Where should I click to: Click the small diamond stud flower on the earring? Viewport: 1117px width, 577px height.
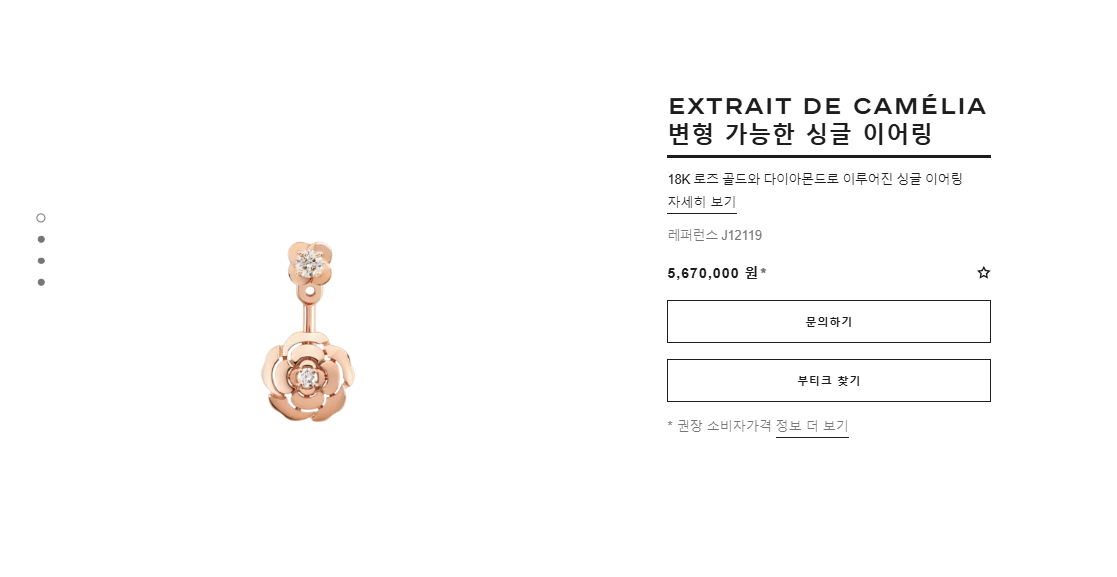(311, 264)
